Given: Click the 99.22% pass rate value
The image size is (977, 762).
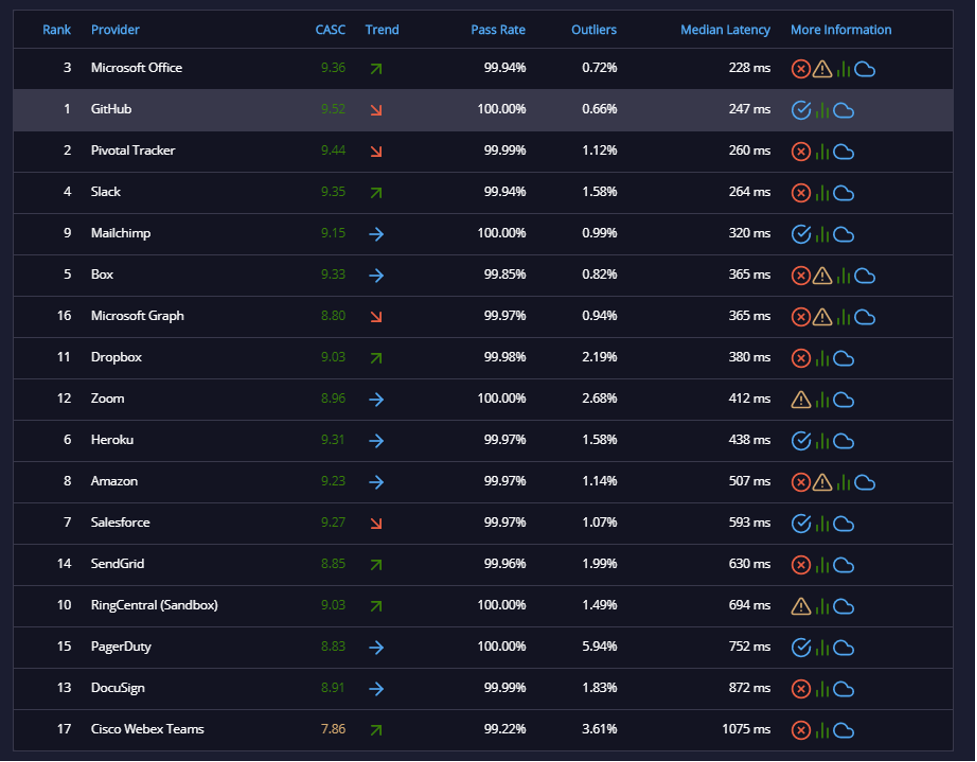Looking at the screenshot, I should point(505,729).
